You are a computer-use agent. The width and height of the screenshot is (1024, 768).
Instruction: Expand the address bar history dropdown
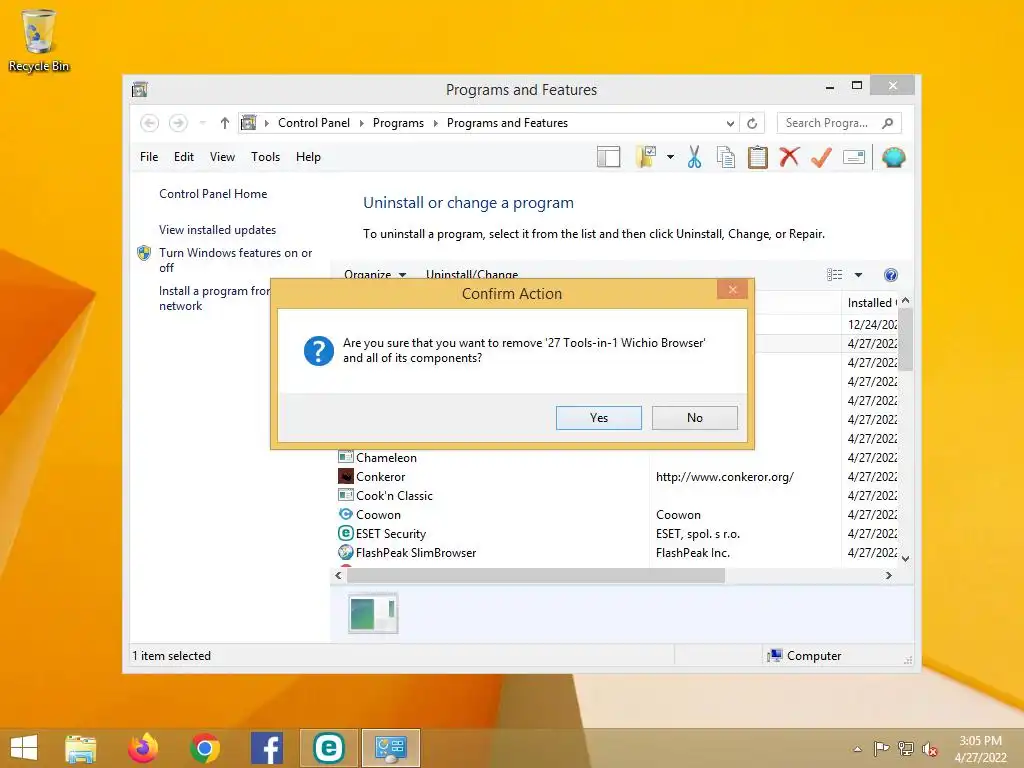[x=730, y=123]
